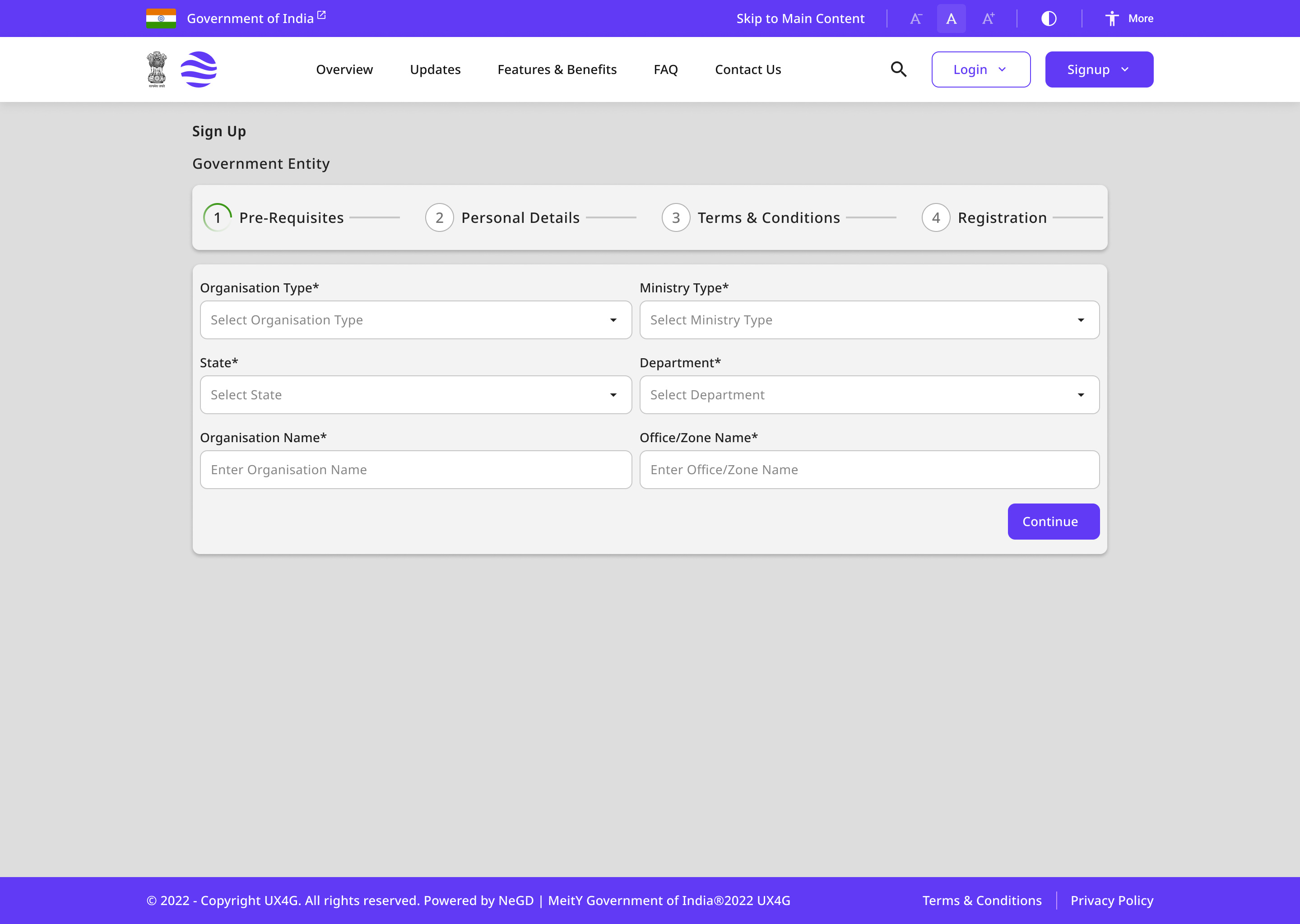The image size is (1300, 924).
Task: Click the search magnifier icon
Action: tap(898, 69)
